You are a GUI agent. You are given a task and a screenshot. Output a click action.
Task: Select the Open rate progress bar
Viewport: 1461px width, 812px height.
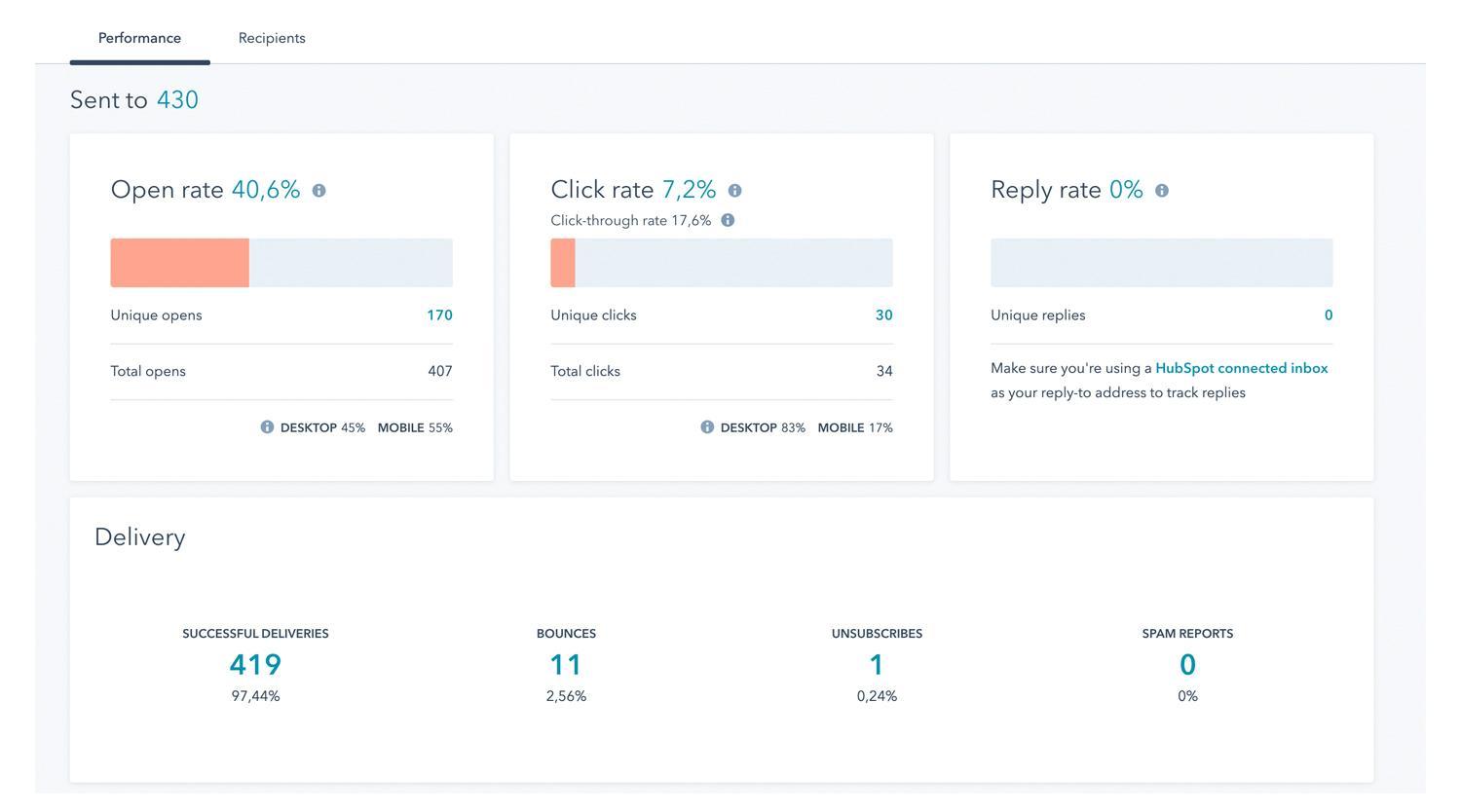(x=281, y=263)
